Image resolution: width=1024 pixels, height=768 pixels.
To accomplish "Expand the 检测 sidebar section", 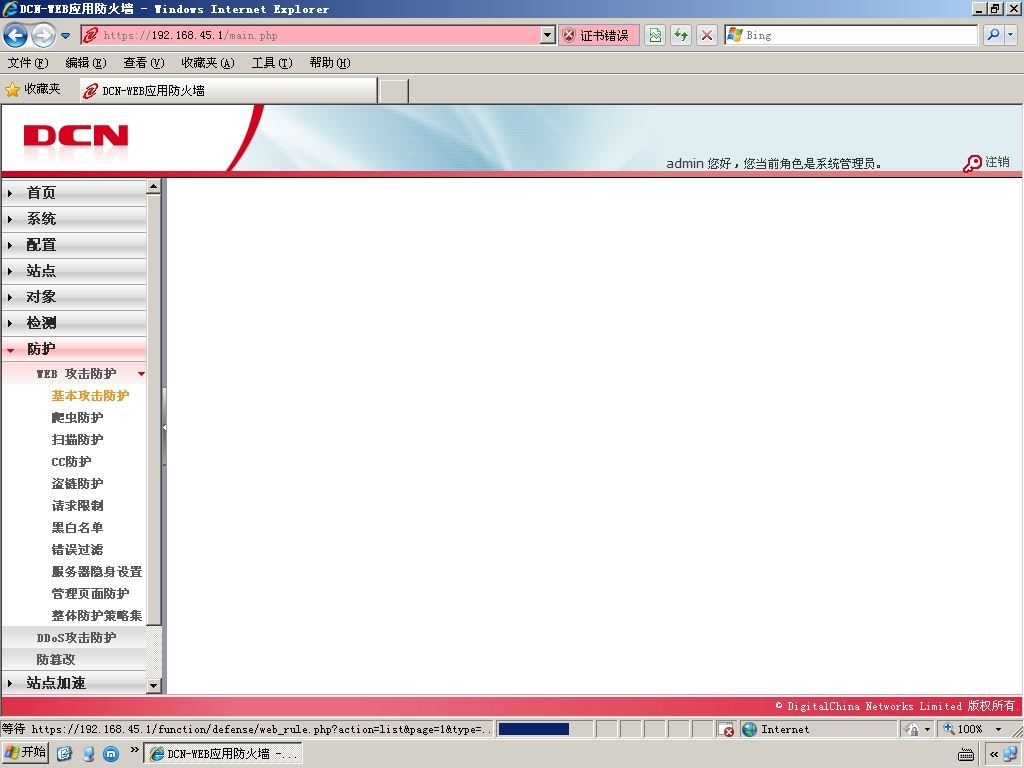I will tap(74, 323).
